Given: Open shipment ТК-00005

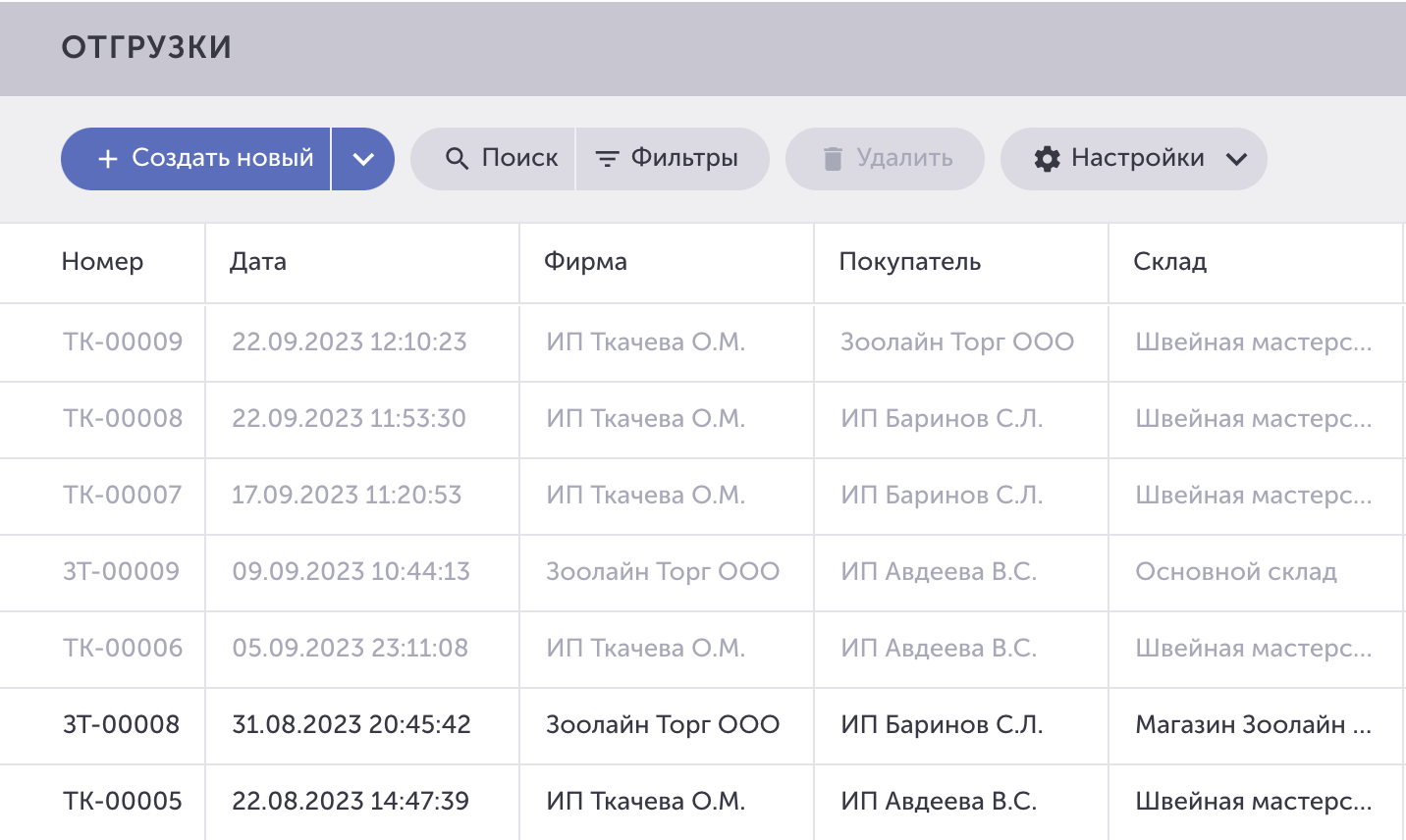Looking at the screenshot, I should 123,801.
